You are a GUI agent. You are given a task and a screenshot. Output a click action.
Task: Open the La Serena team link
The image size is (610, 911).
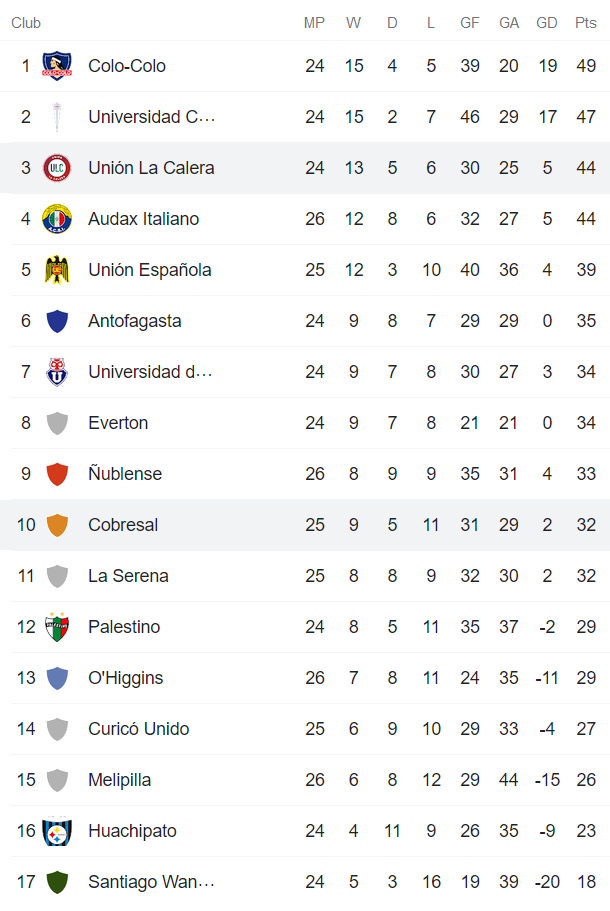[x=126, y=576]
